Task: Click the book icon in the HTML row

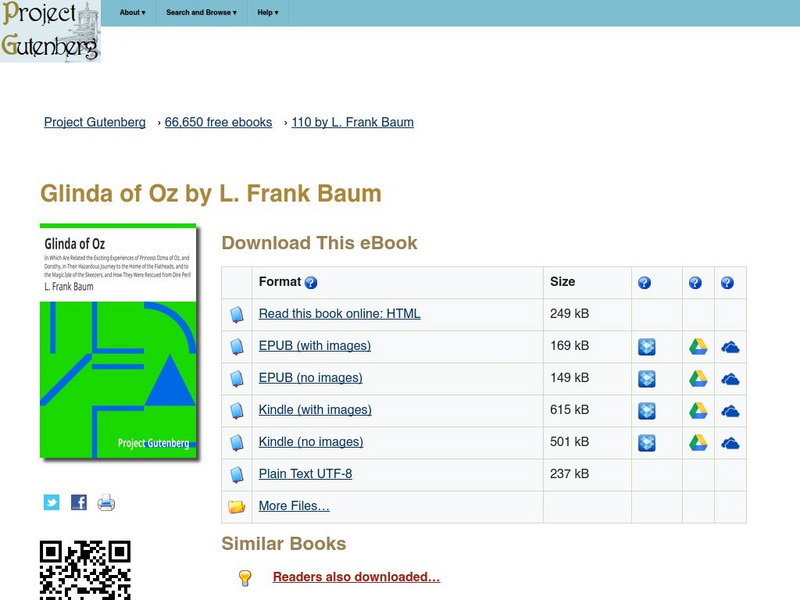Action: (x=237, y=314)
